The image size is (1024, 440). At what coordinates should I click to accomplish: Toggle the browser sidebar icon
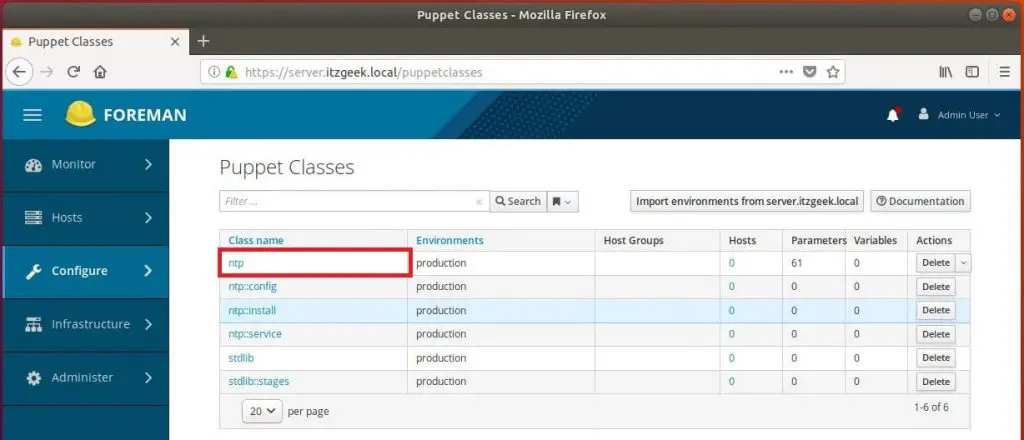tap(972, 72)
